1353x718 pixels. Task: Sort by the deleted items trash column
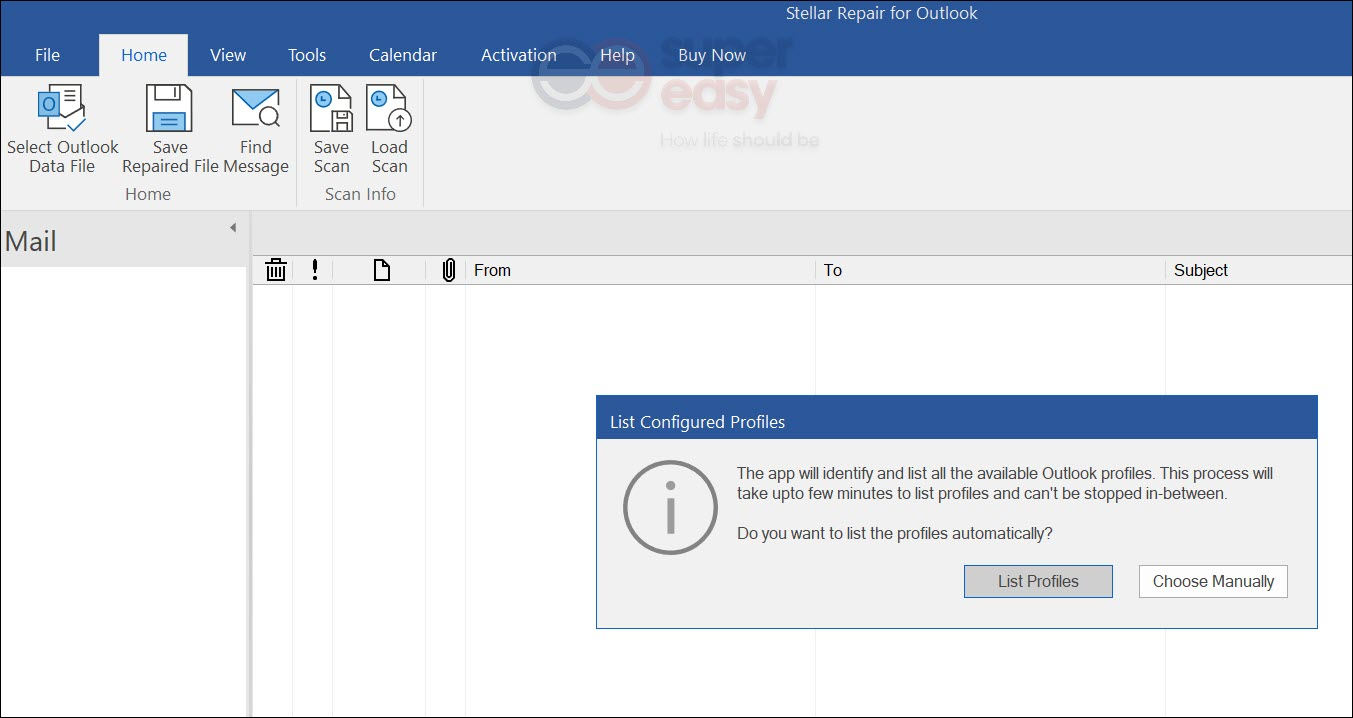click(x=276, y=270)
